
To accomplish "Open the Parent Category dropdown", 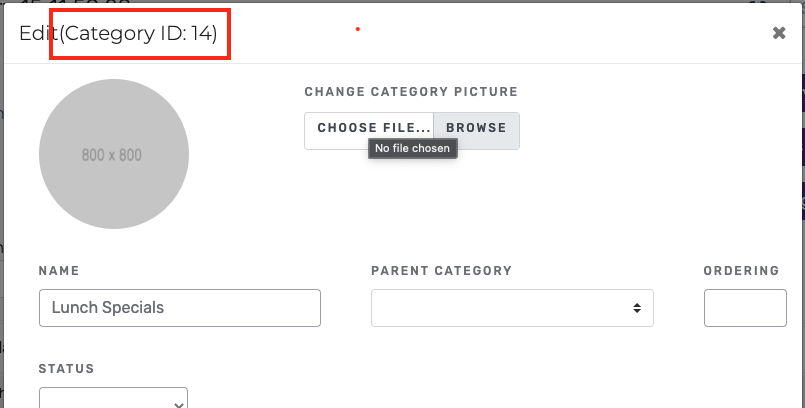I will click(x=512, y=308).
